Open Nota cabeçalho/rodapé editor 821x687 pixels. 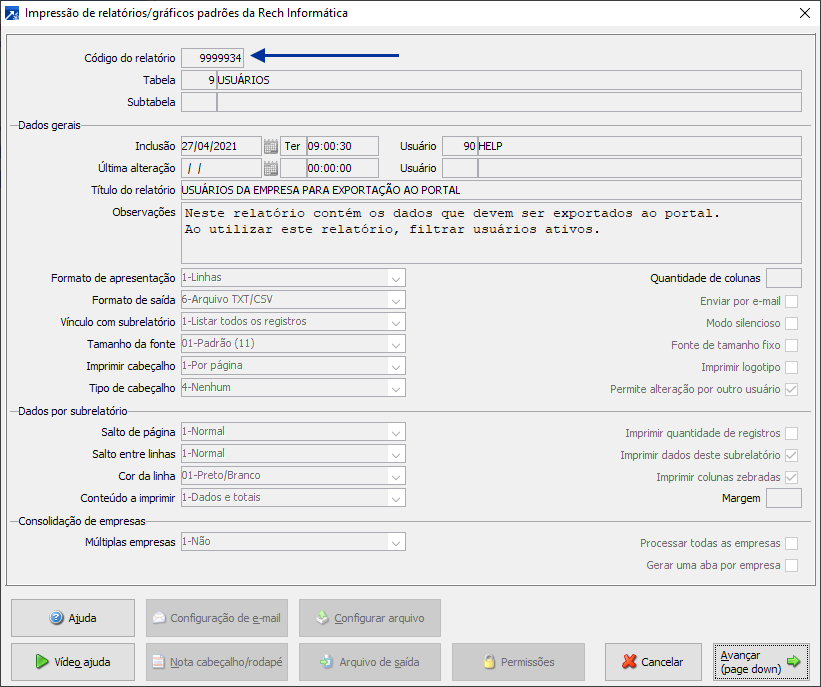pos(216,661)
